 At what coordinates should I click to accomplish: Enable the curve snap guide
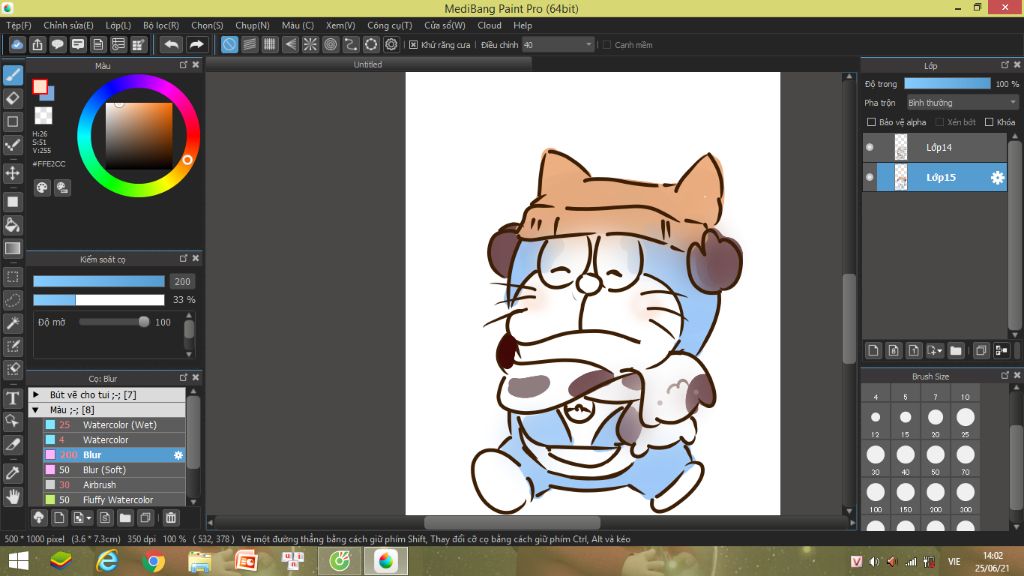point(351,44)
